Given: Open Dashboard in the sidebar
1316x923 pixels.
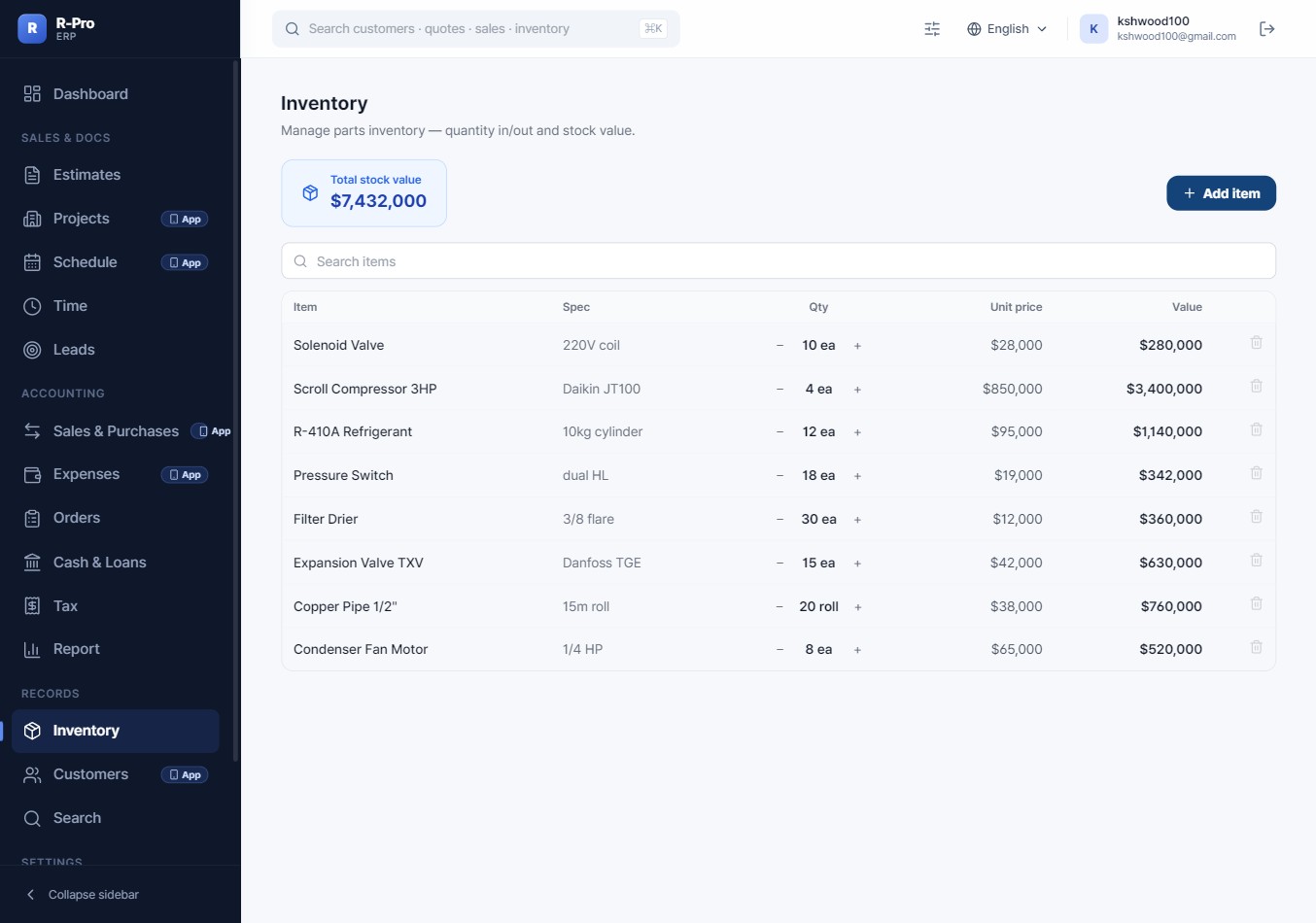Looking at the screenshot, I should [116, 94].
